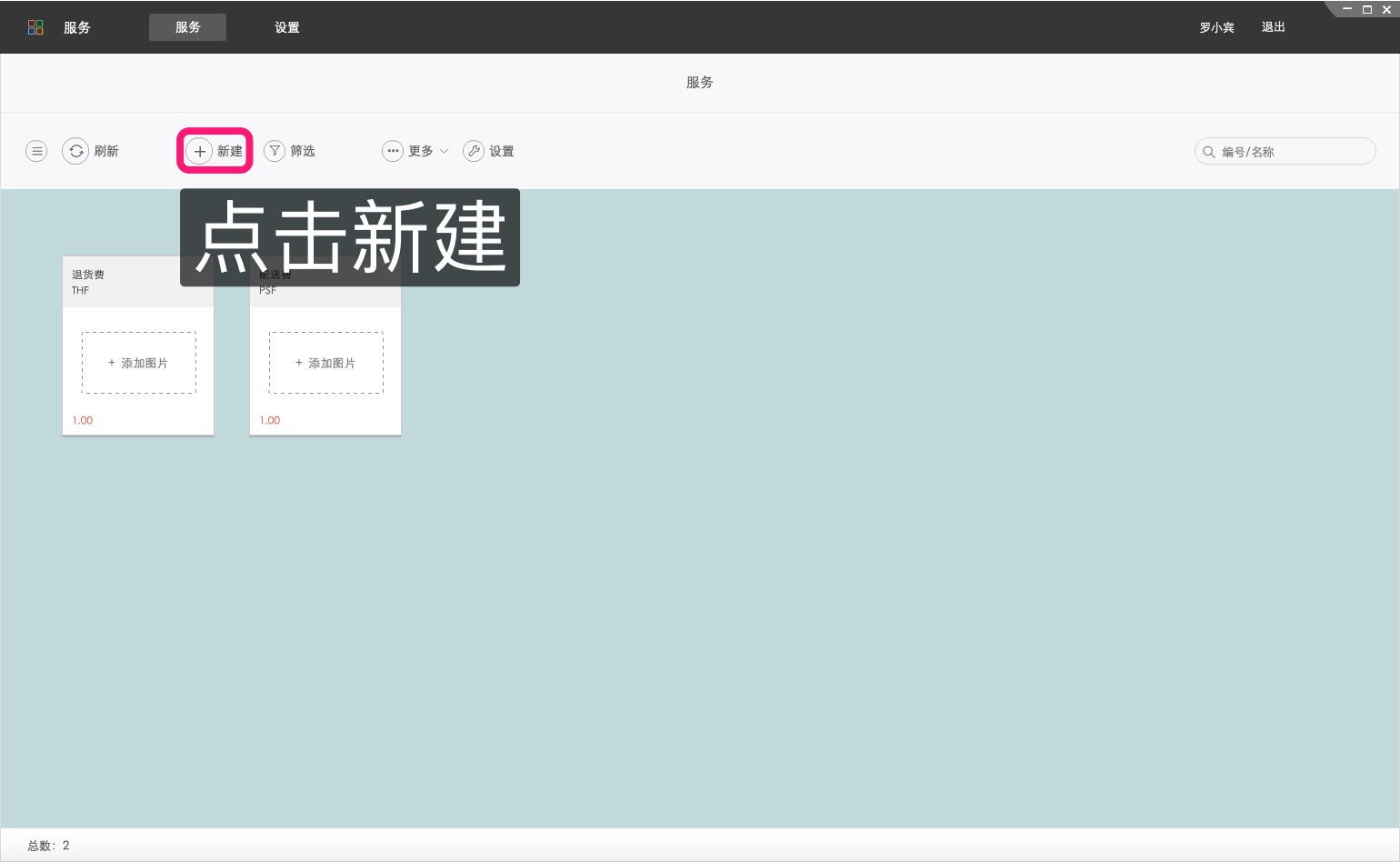Click the 刷新 text label
This screenshot has width=1400, height=862.
pyautogui.click(x=106, y=151)
